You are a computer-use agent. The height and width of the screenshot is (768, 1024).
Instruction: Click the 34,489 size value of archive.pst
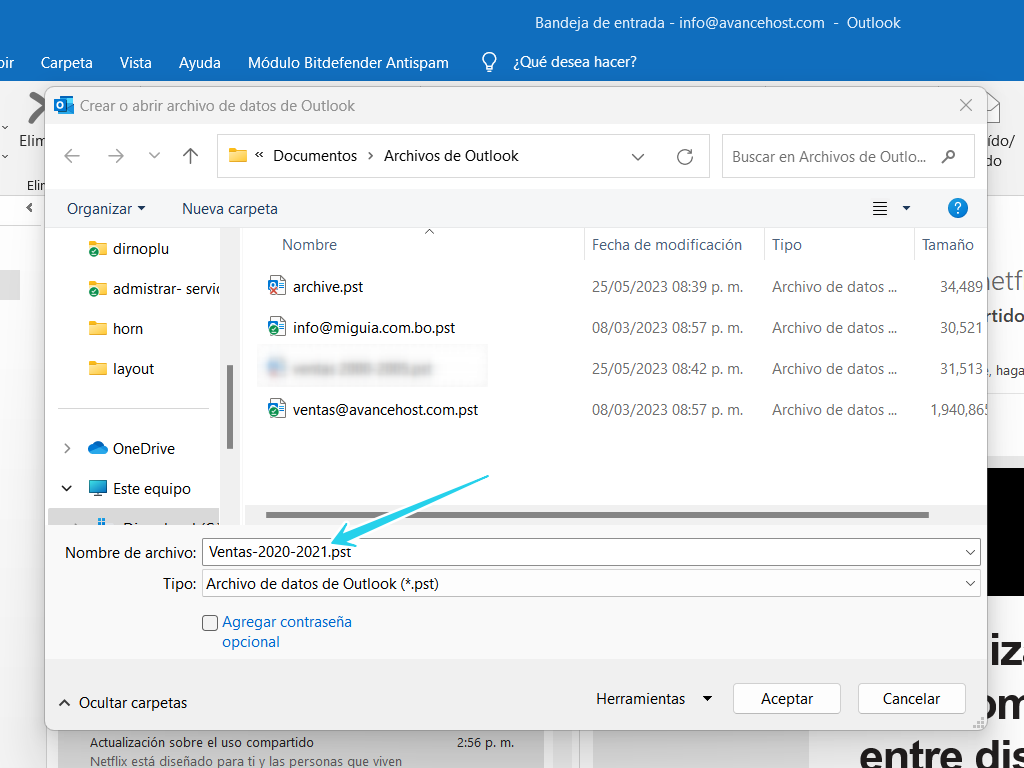pos(961,287)
